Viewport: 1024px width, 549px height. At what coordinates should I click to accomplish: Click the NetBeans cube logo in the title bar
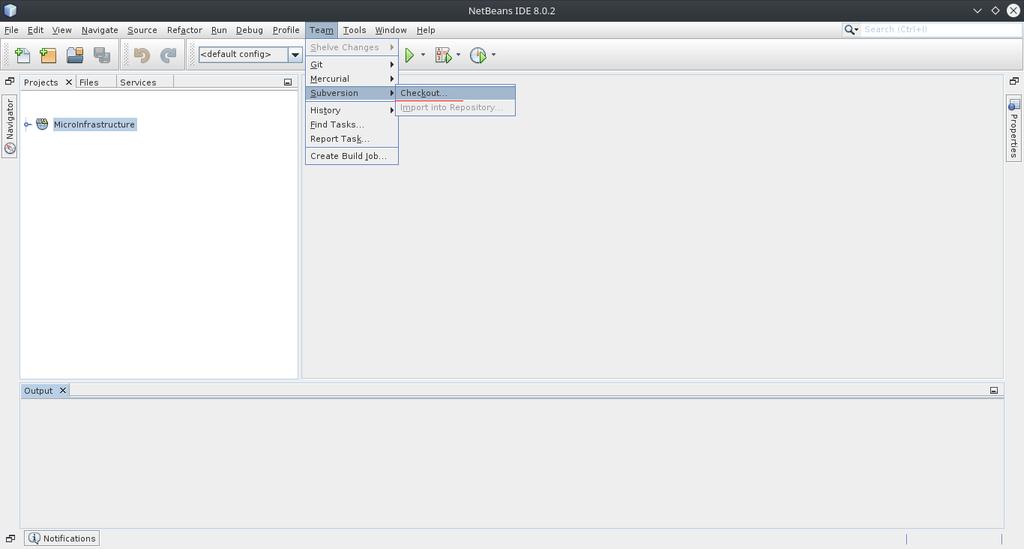coord(10,10)
